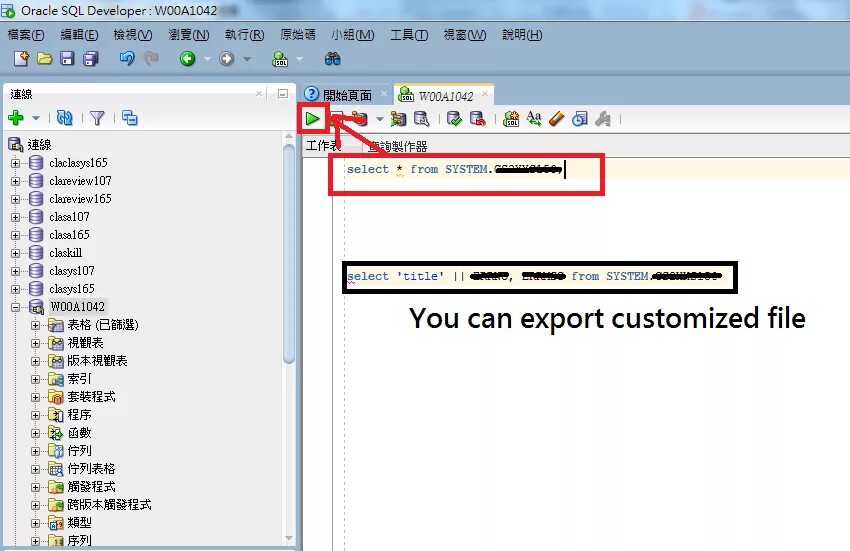Click the Save All icon
The height and width of the screenshot is (551, 850).
coord(91,58)
